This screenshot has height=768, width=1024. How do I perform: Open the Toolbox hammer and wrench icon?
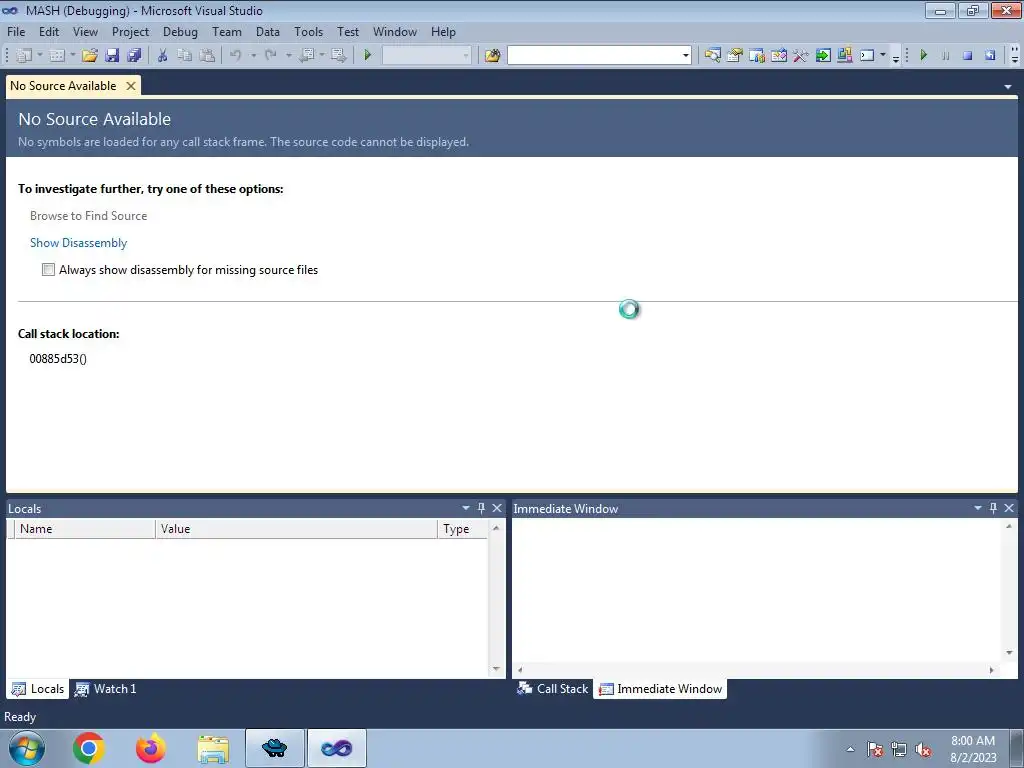coord(801,56)
